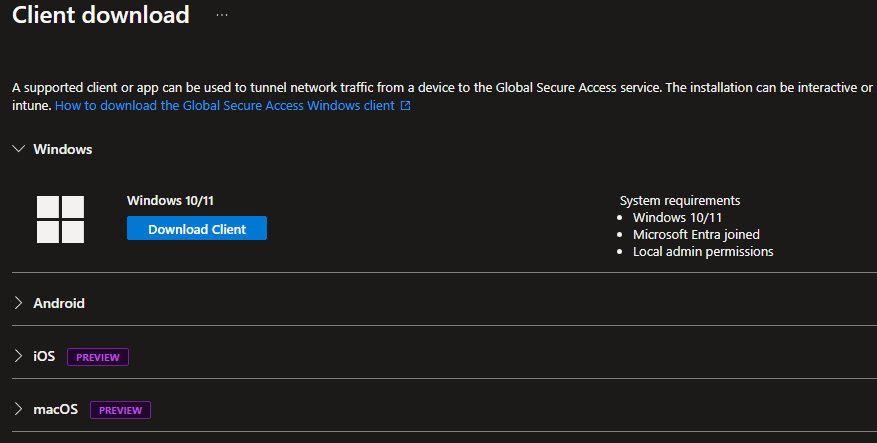The width and height of the screenshot is (877, 443).
Task: Click the macOS section header label
Action: click(x=56, y=409)
